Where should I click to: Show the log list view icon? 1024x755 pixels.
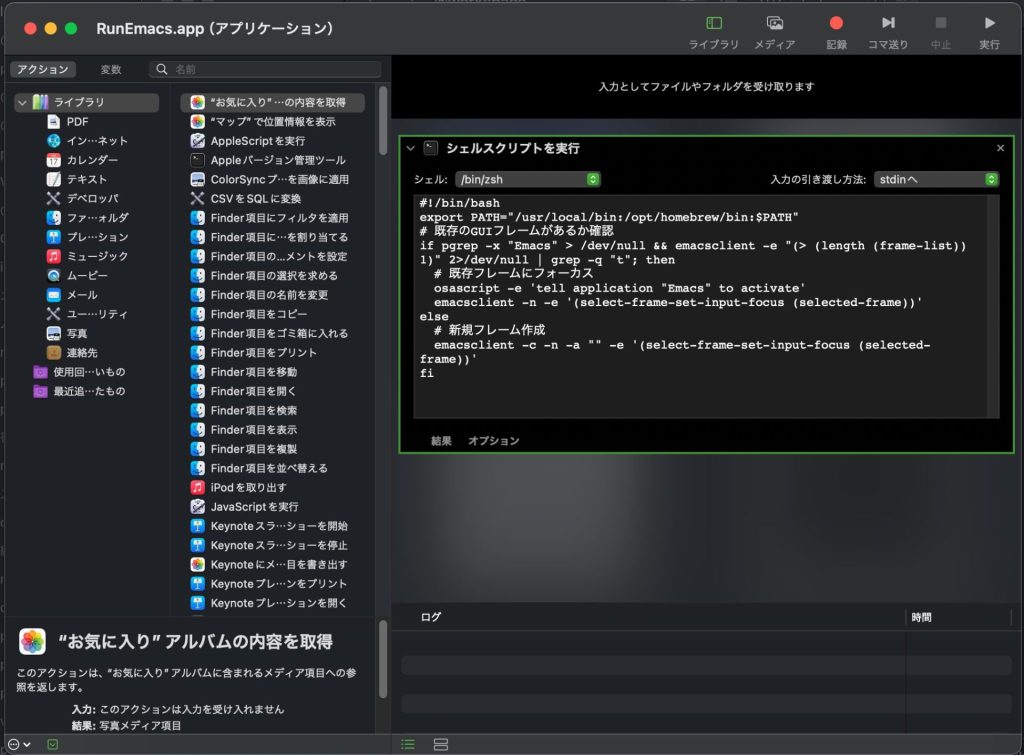(408, 745)
